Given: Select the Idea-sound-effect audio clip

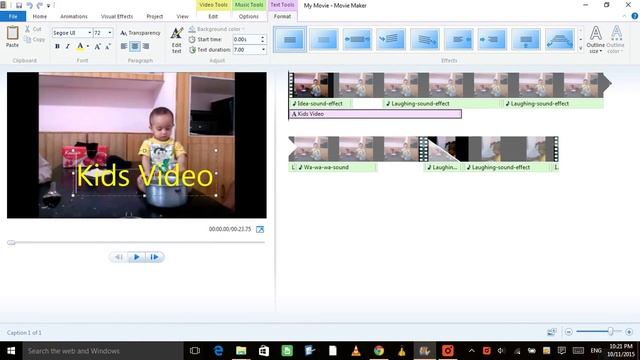Looking at the screenshot, I should pos(320,104).
